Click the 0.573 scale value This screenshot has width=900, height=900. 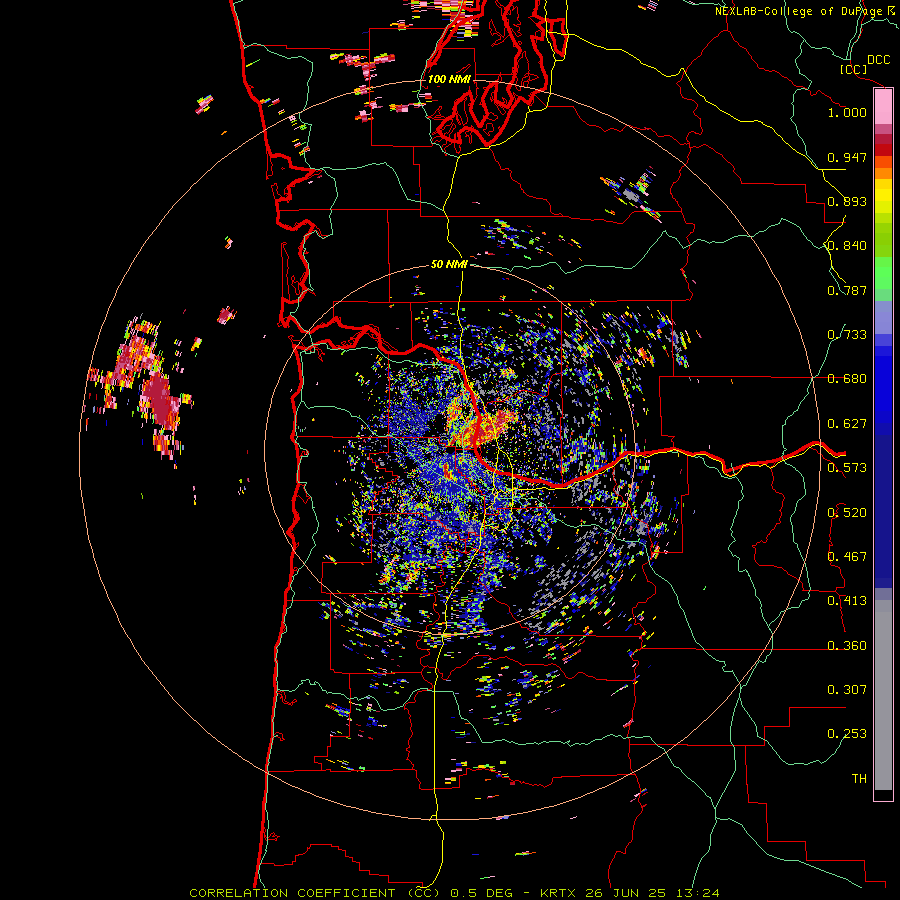847,468
